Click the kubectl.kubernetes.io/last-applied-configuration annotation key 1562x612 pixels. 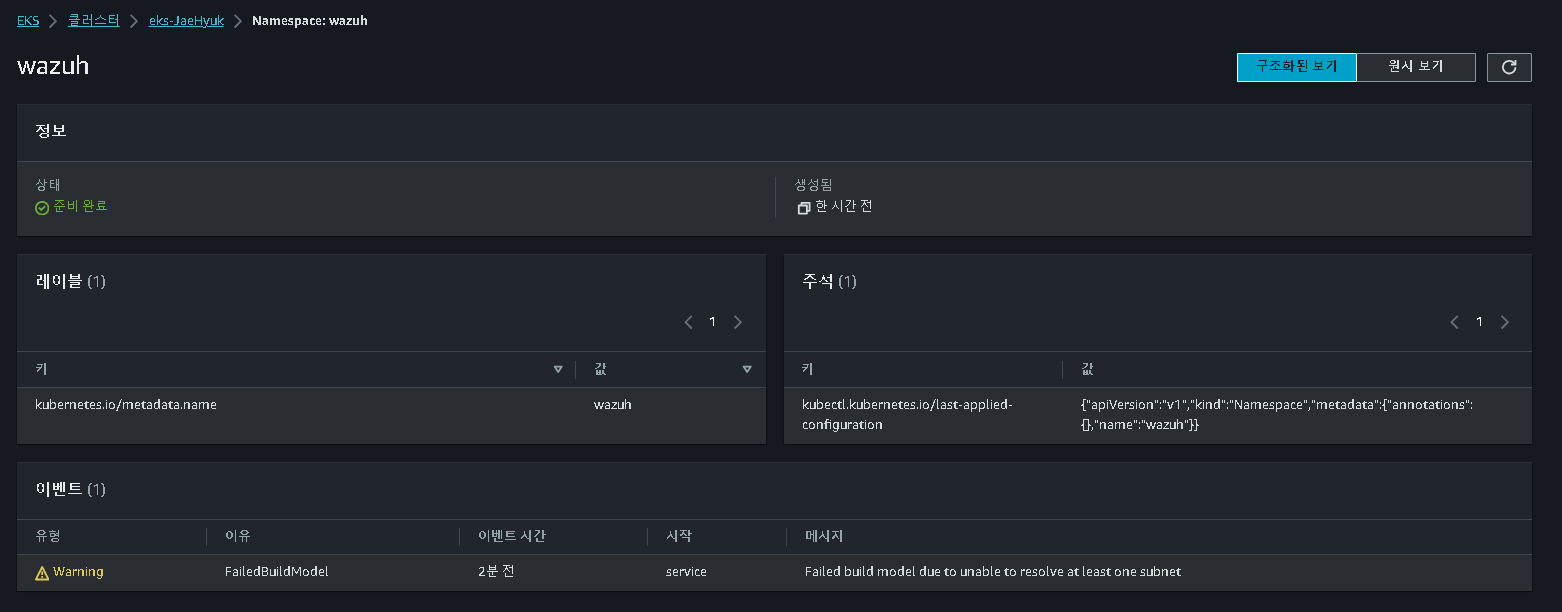click(907, 415)
